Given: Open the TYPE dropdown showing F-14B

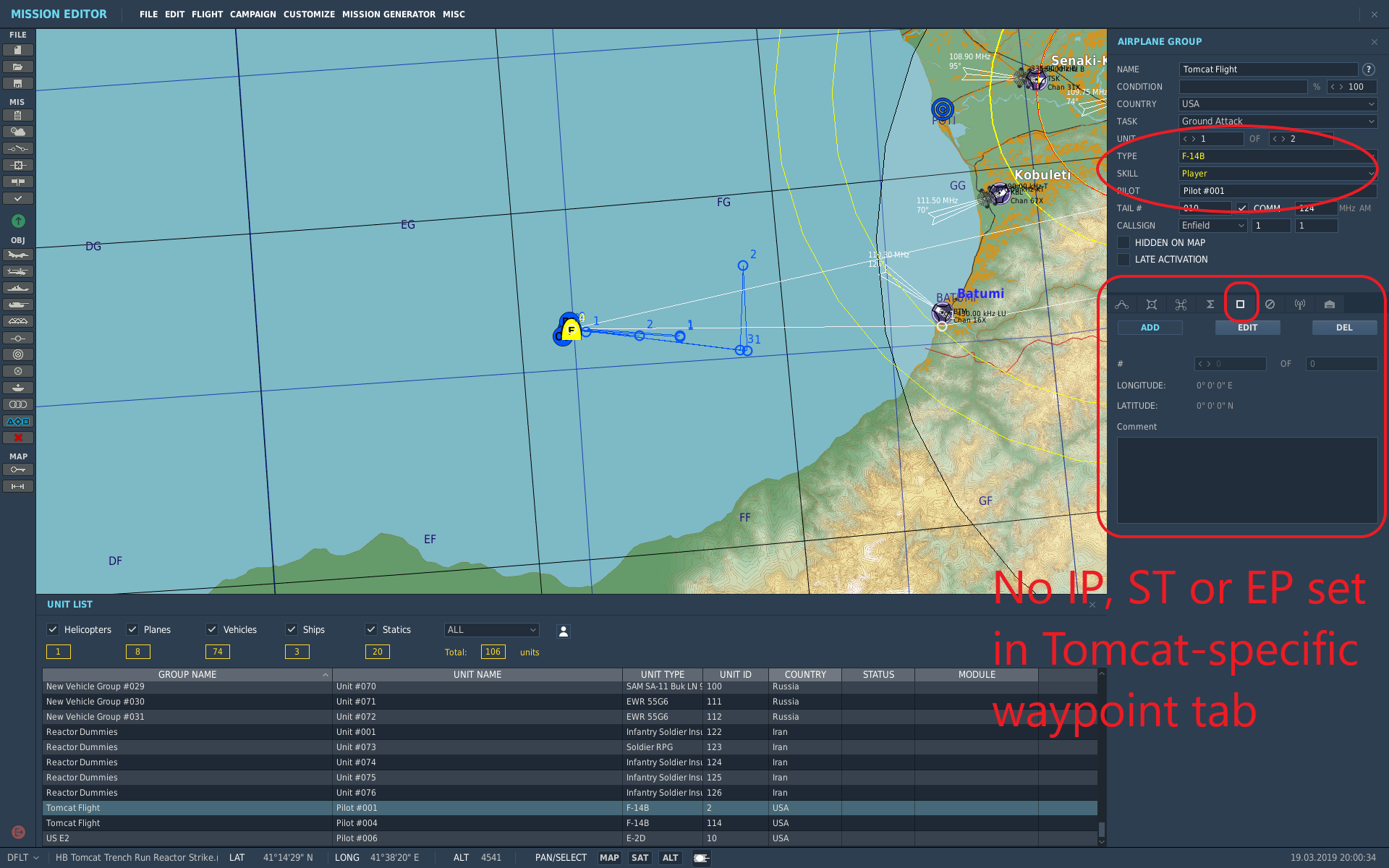Looking at the screenshot, I should 1278,156.
